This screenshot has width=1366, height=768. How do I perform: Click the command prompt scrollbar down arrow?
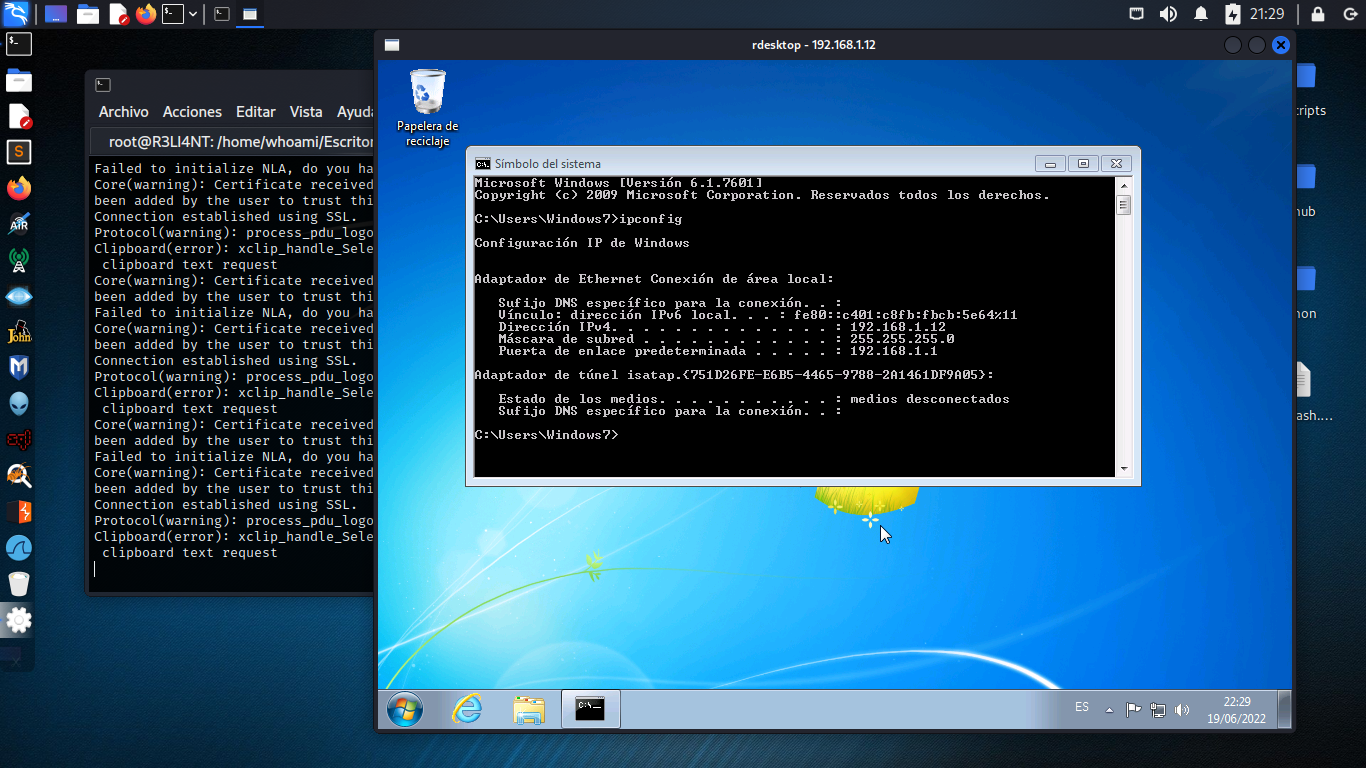point(1124,469)
